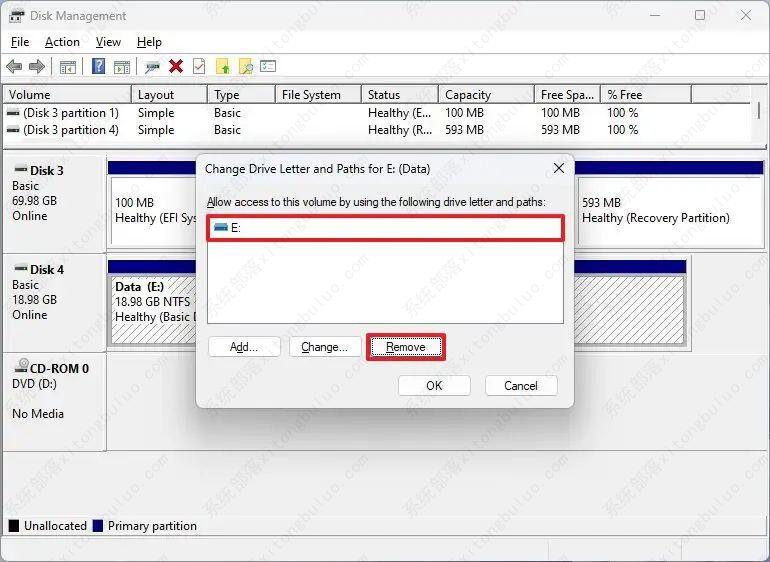Screen dimensions: 770x562
Task: Click the Properties checkmark page icon
Action: tap(199, 67)
